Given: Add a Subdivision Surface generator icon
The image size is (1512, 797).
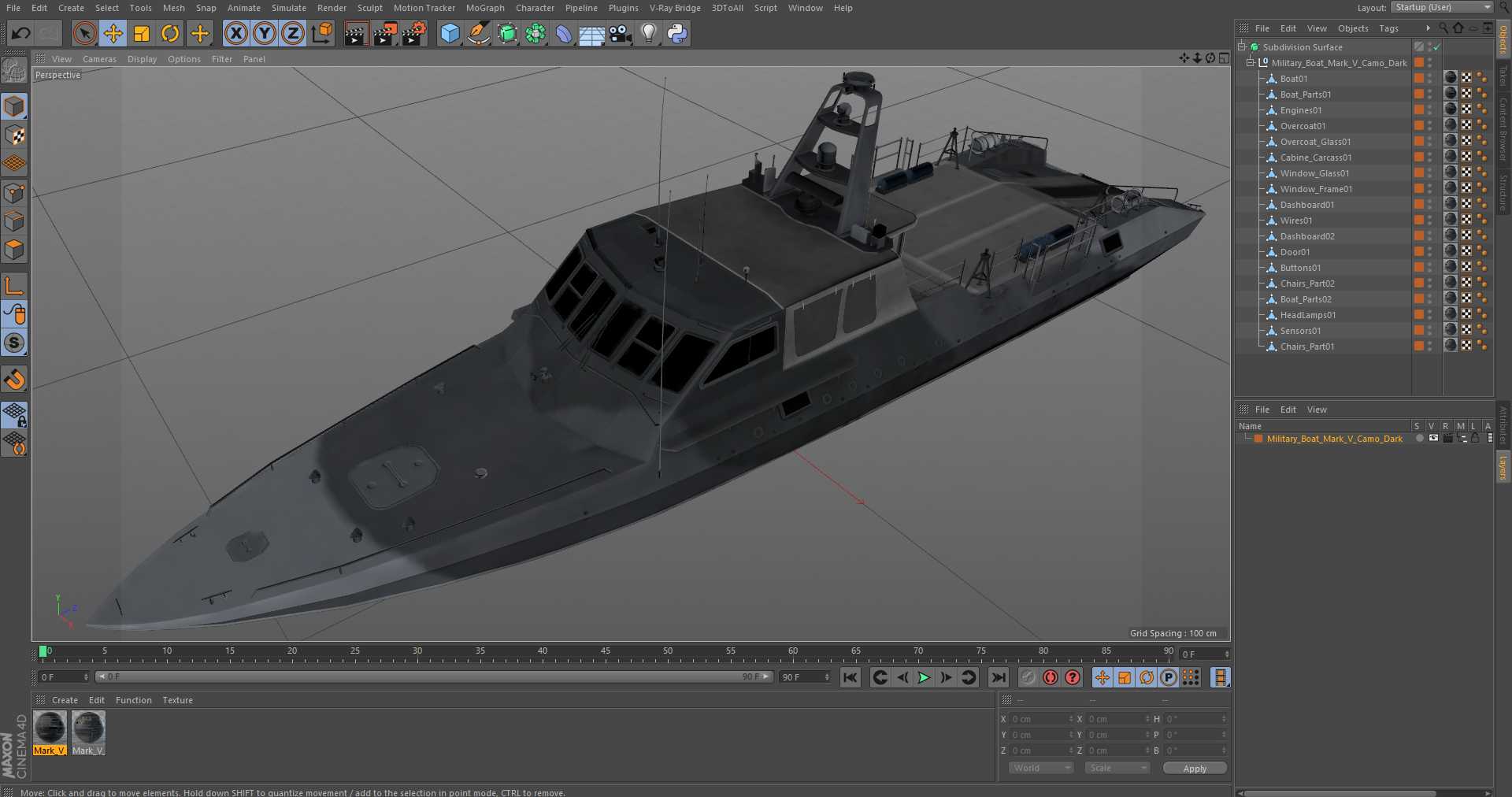Looking at the screenshot, I should 507,33.
